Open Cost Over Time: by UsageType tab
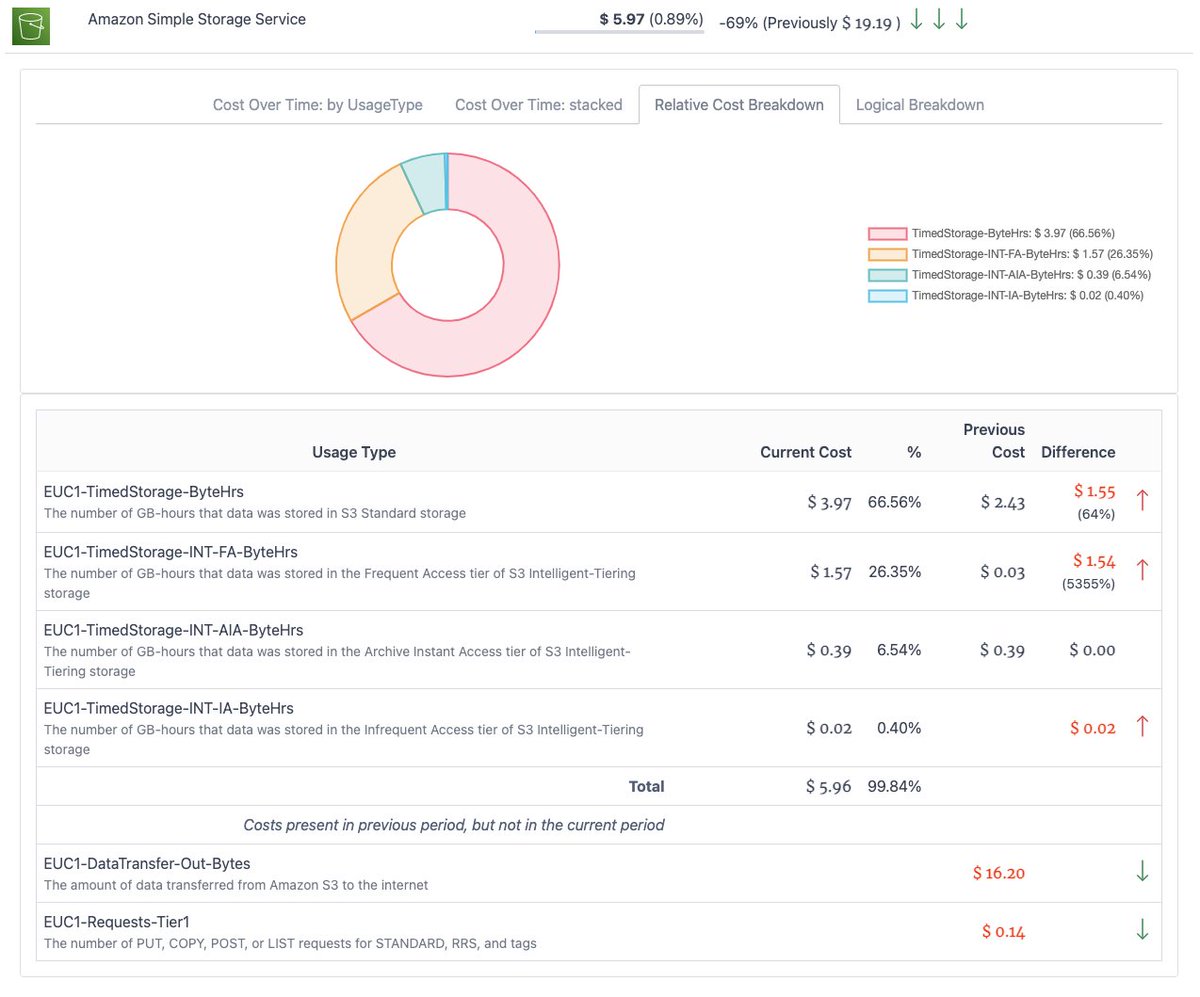Viewport: 1200px width, 997px height. point(318,104)
